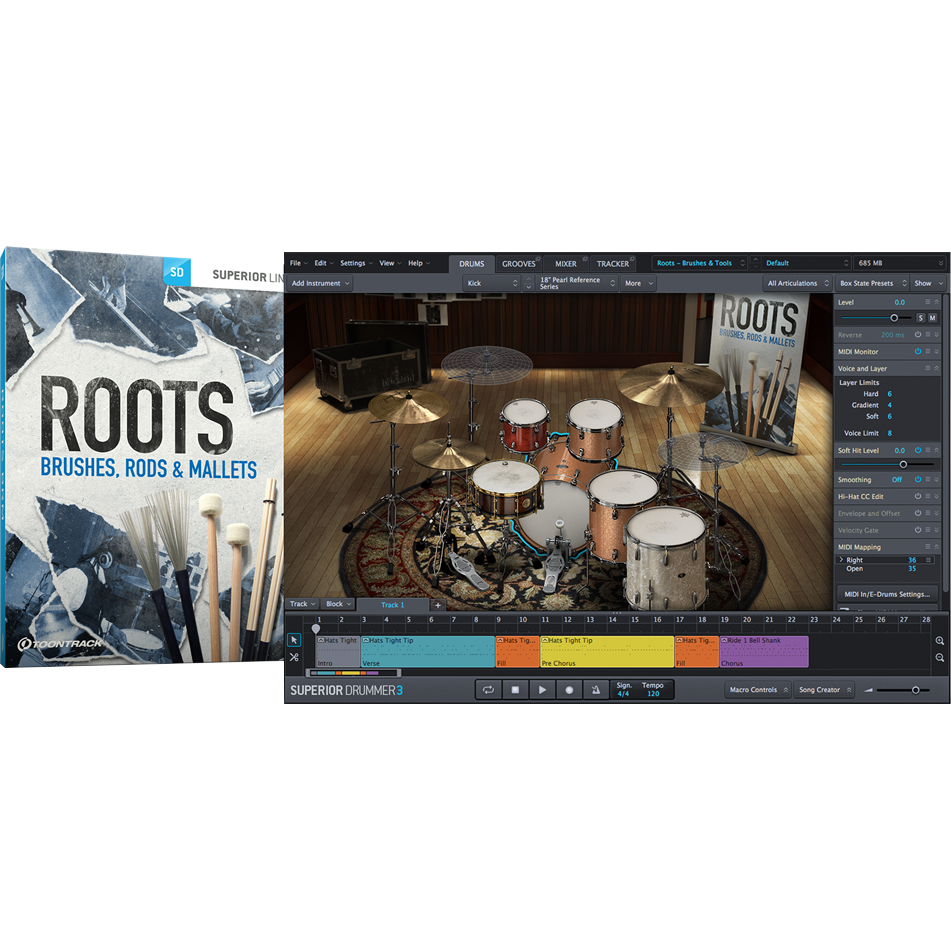This screenshot has height=951, width=951.
Task: Click the Record button
Action: click(569, 690)
